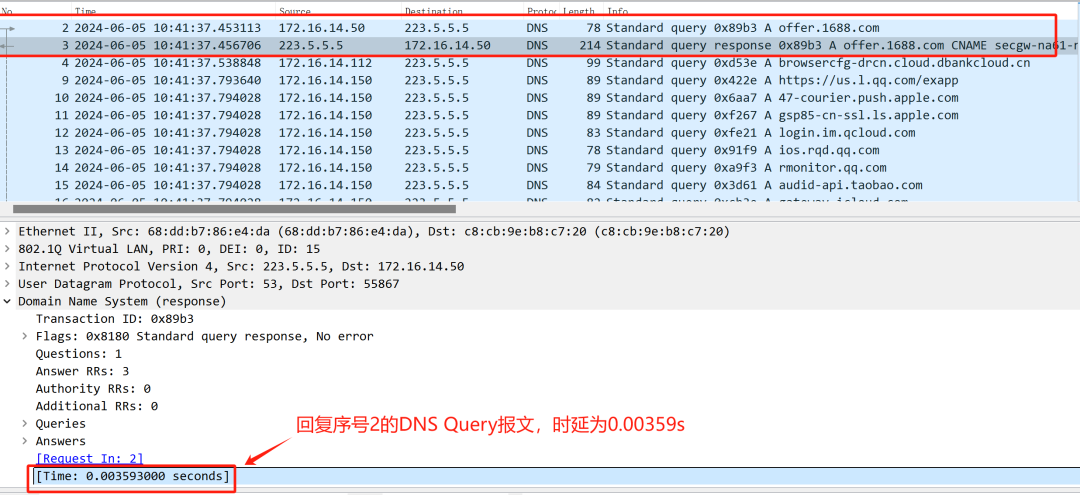Expand Internet Protocol Version 4 details
This screenshot has height=495, width=1080.
(9, 267)
